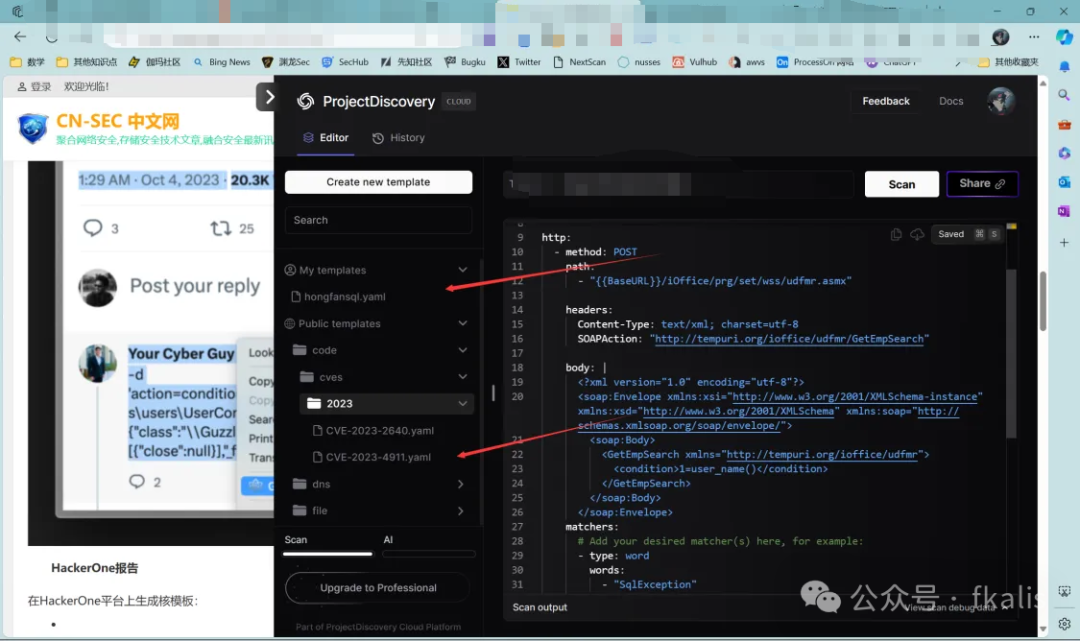This screenshot has width=1080, height=641.
Task: Select the AI bottom tab
Action: [388, 540]
